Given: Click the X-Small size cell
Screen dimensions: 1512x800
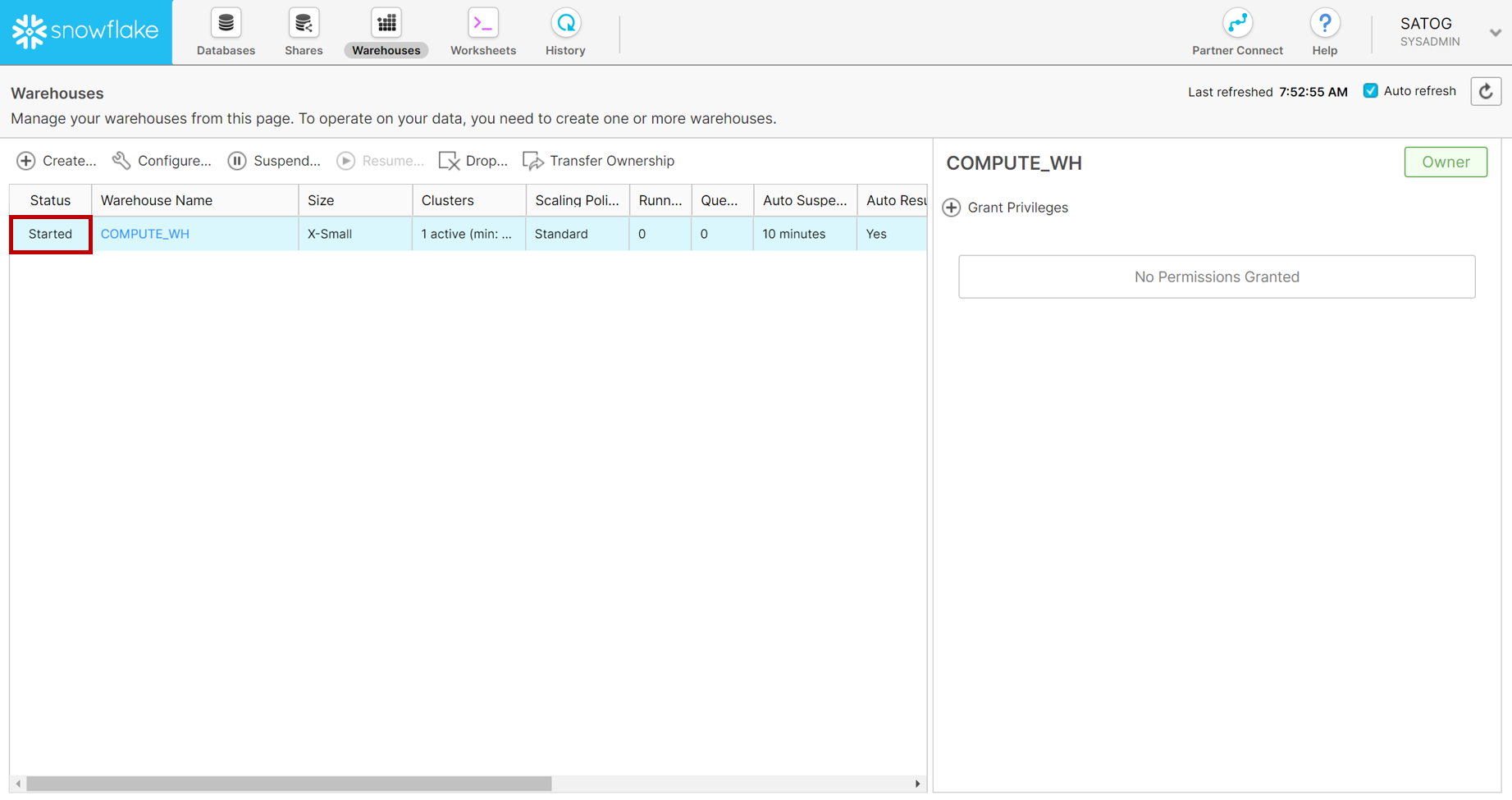Looking at the screenshot, I should (x=355, y=234).
